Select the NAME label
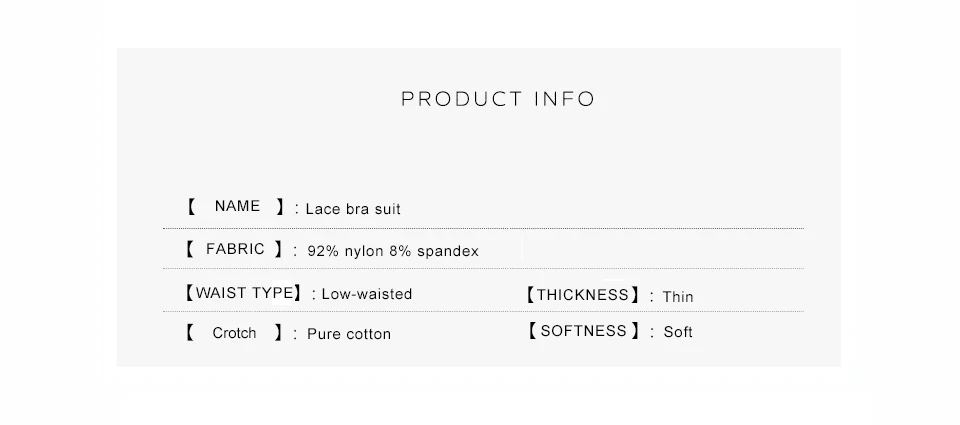The width and height of the screenshot is (960, 425). coord(237,206)
